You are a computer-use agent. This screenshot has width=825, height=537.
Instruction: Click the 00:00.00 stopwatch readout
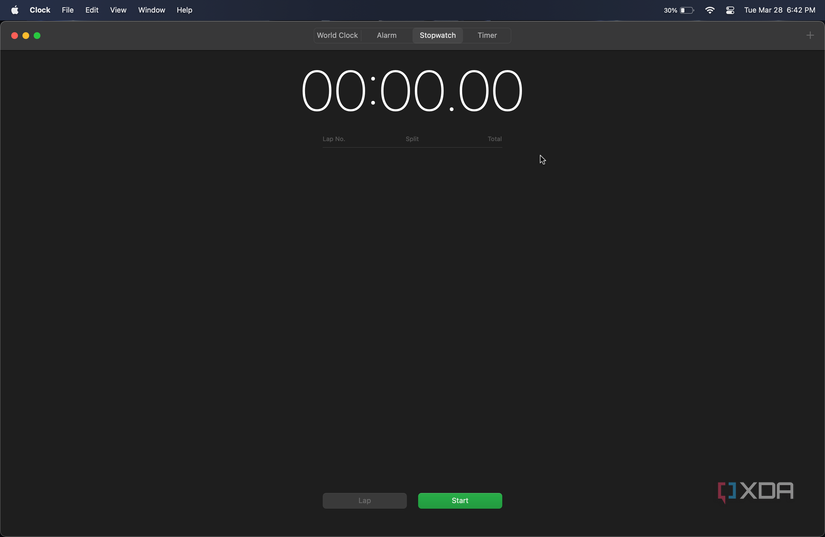point(412,91)
